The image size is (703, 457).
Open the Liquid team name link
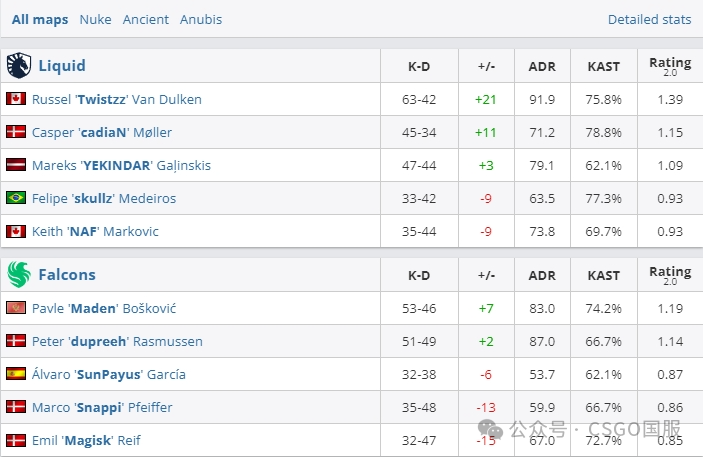[62, 66]
